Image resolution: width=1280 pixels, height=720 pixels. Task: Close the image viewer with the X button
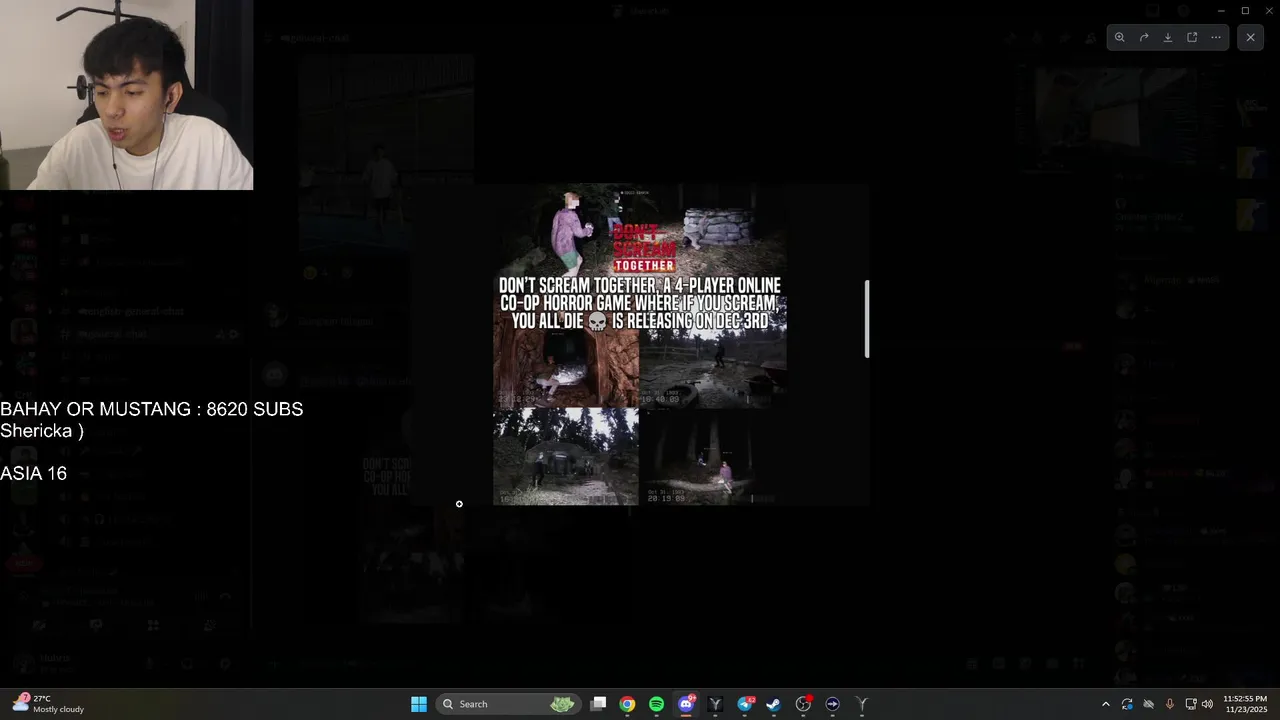coord(1250,37)
